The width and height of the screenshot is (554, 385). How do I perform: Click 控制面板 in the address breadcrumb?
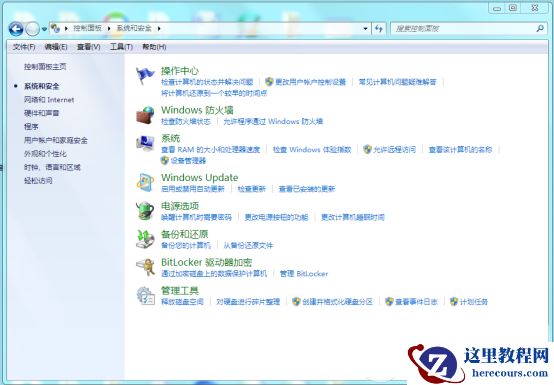(88, 28)
